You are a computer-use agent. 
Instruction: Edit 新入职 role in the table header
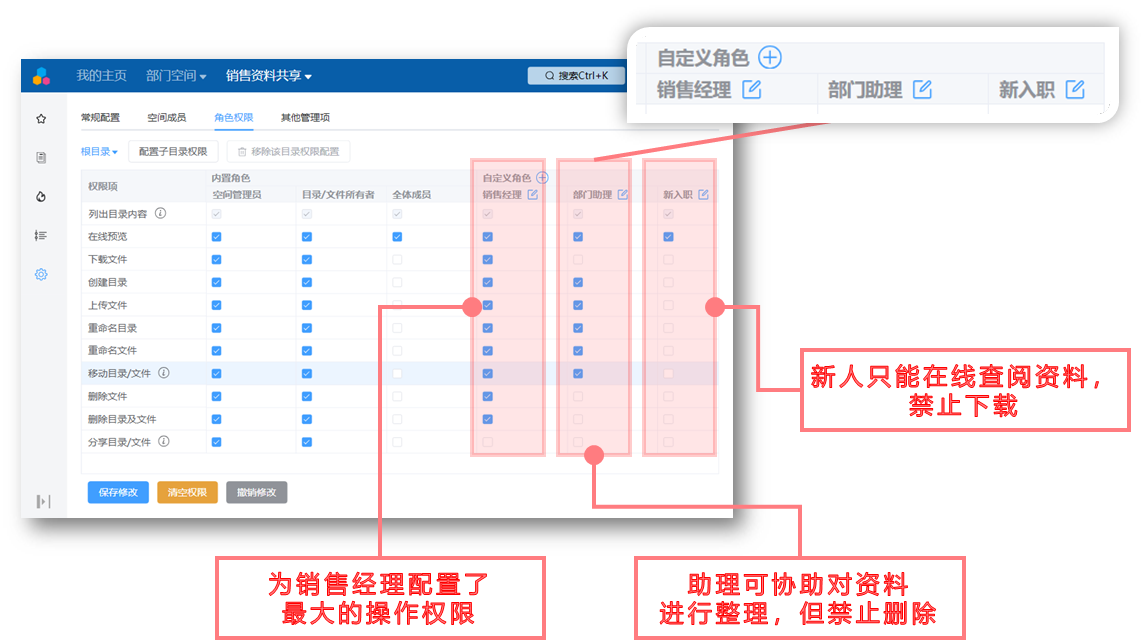coord(703,194)
